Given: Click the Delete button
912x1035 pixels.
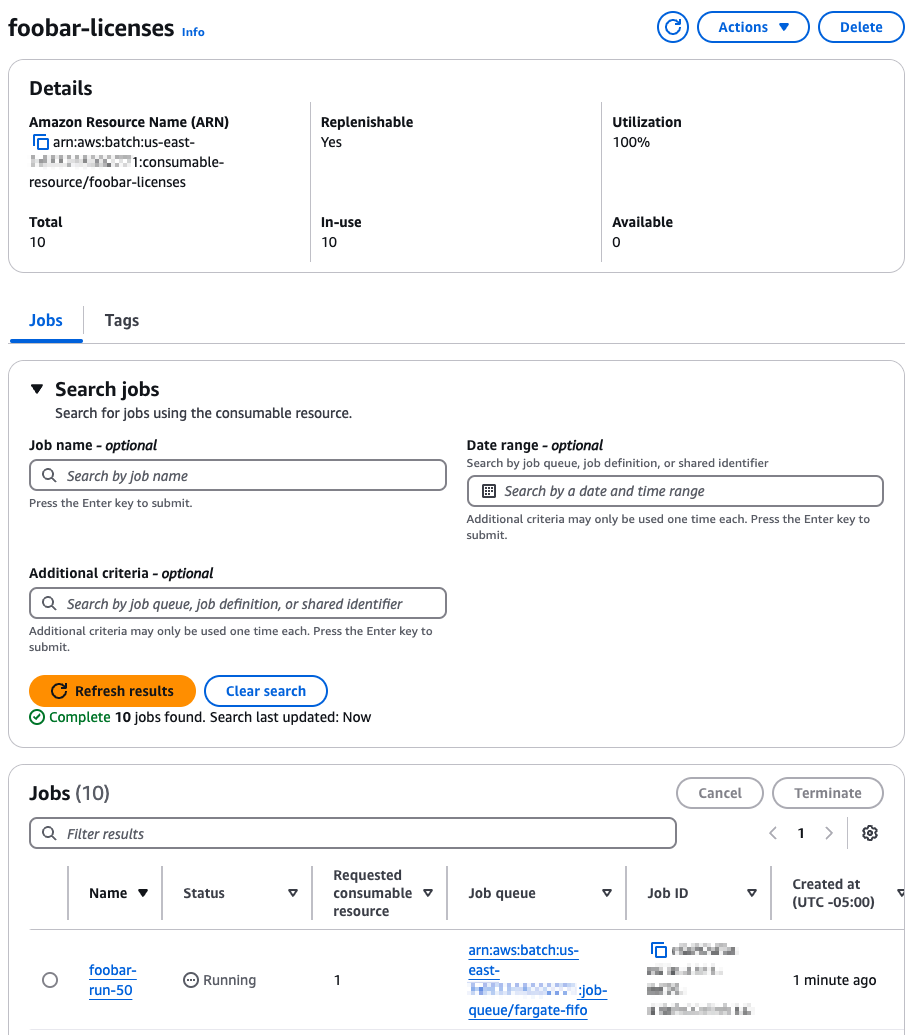Looking at the screenshot, I should [x=861, y=27].
